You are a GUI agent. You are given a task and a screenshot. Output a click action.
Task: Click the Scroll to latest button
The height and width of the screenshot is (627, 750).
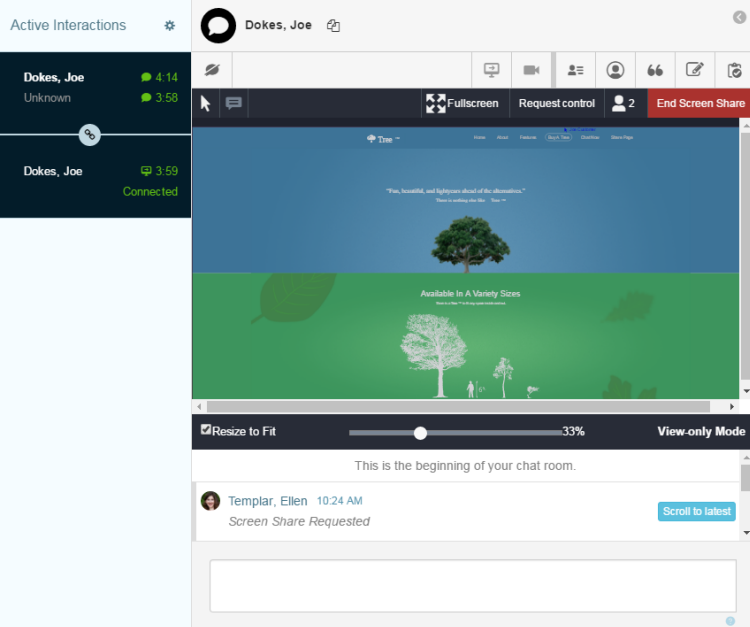[x=697, y=511]
